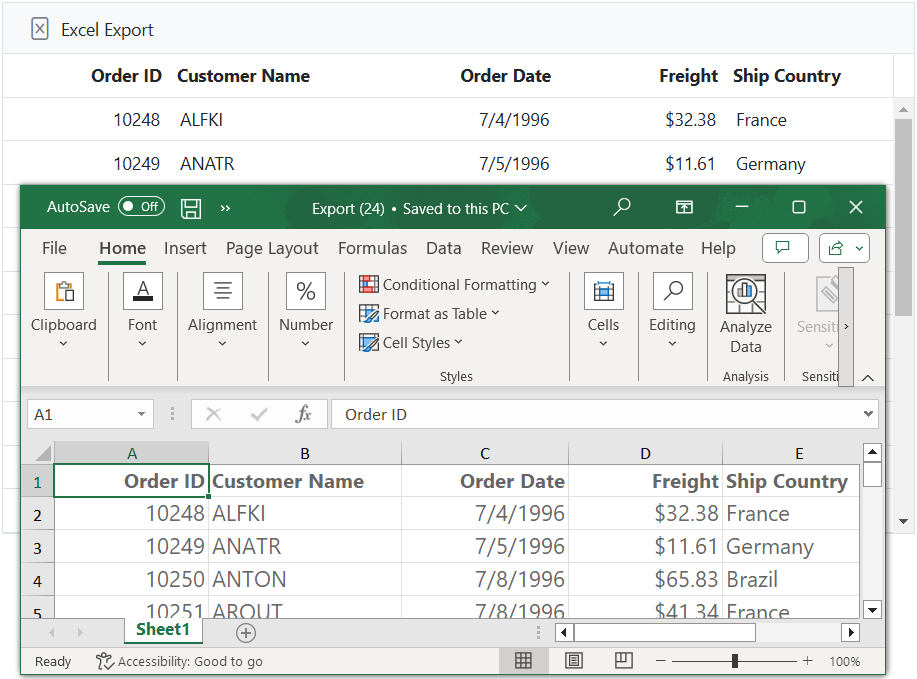Click the Save disk icon
The image size is (917, 679).
pos(191,208)
